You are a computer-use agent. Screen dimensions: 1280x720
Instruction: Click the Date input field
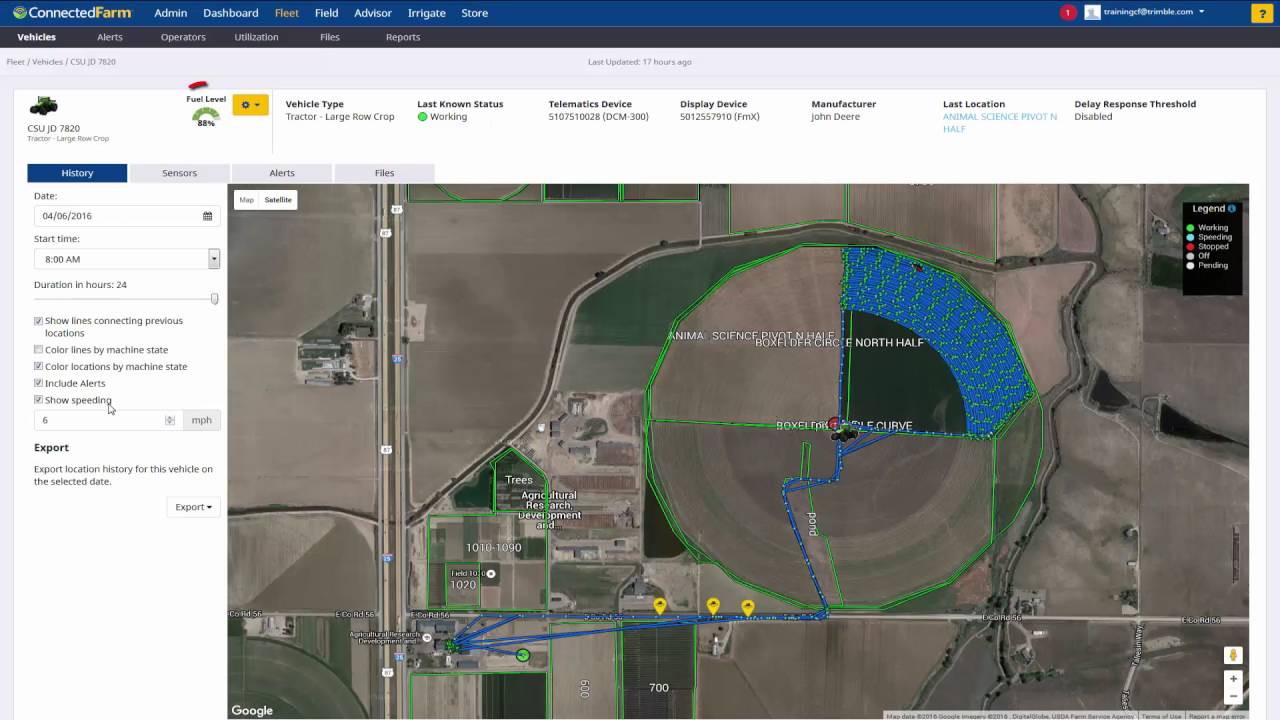click(127, 216)
